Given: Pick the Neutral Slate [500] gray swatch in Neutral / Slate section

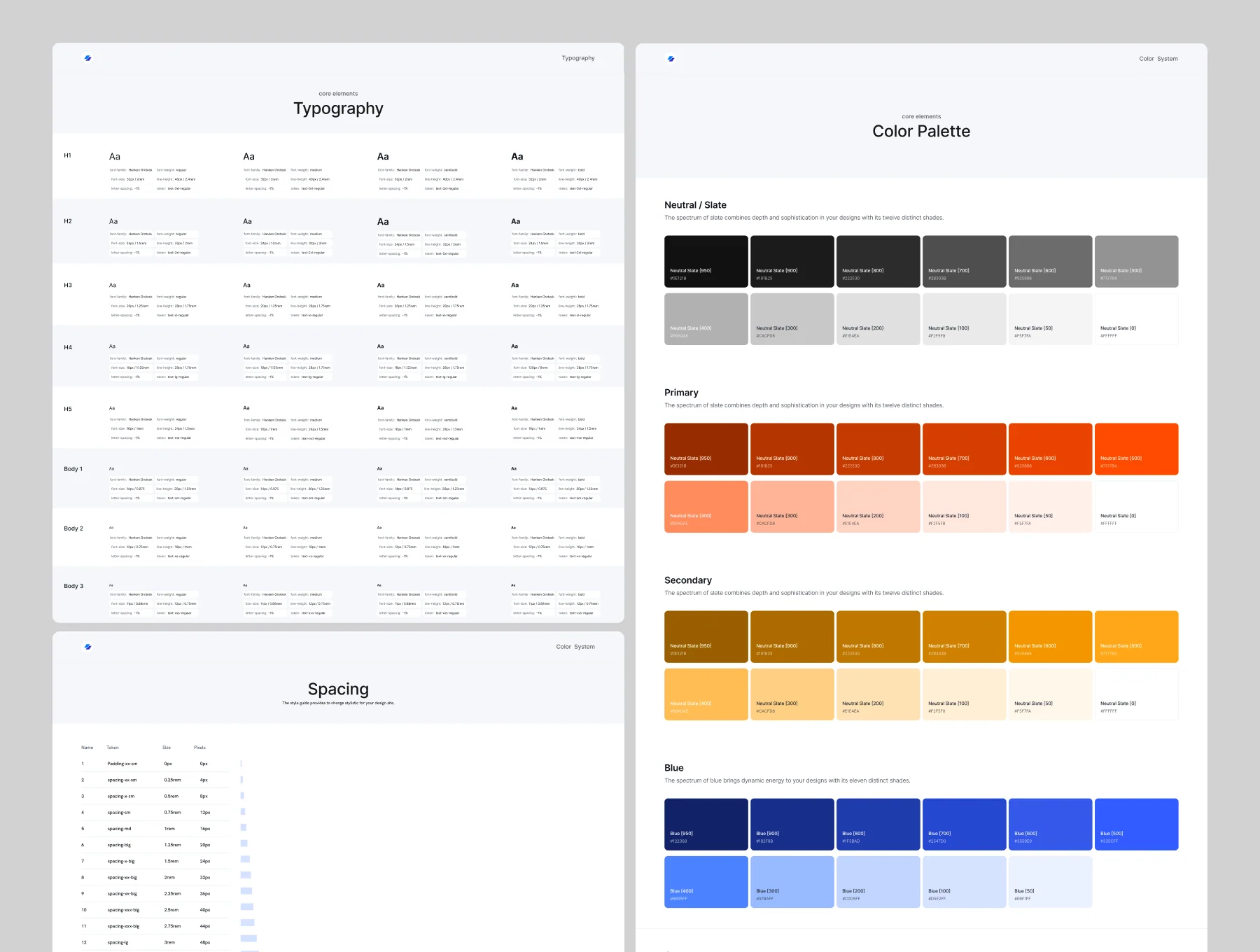Looking at the screenshot, I should click(1136, 262).
